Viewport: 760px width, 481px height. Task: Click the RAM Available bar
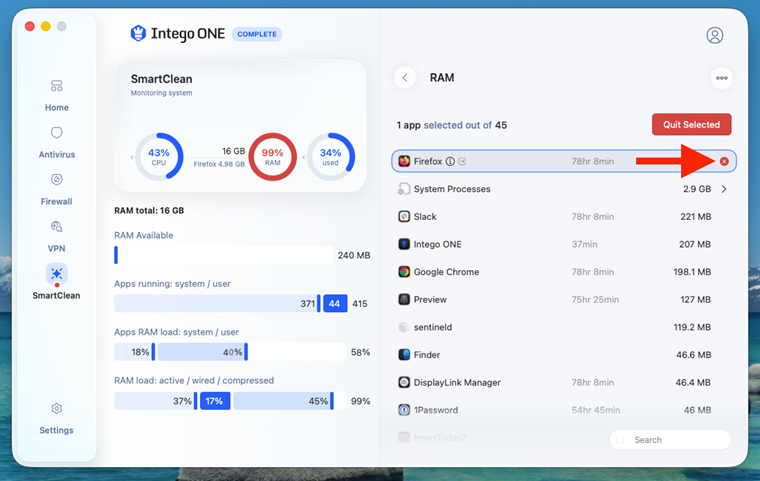[x=223, y=255]
